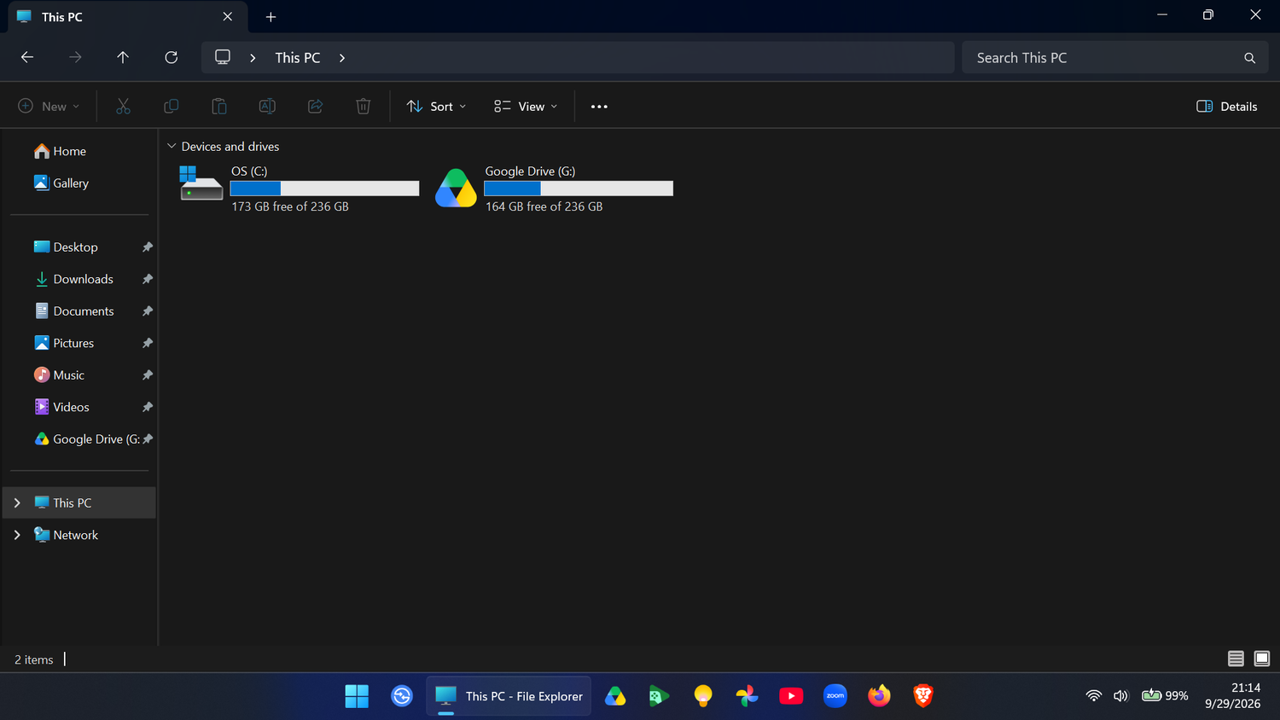Open YouTube from the taskbar
1280x720 pixels.
click(x=791, y=696)
